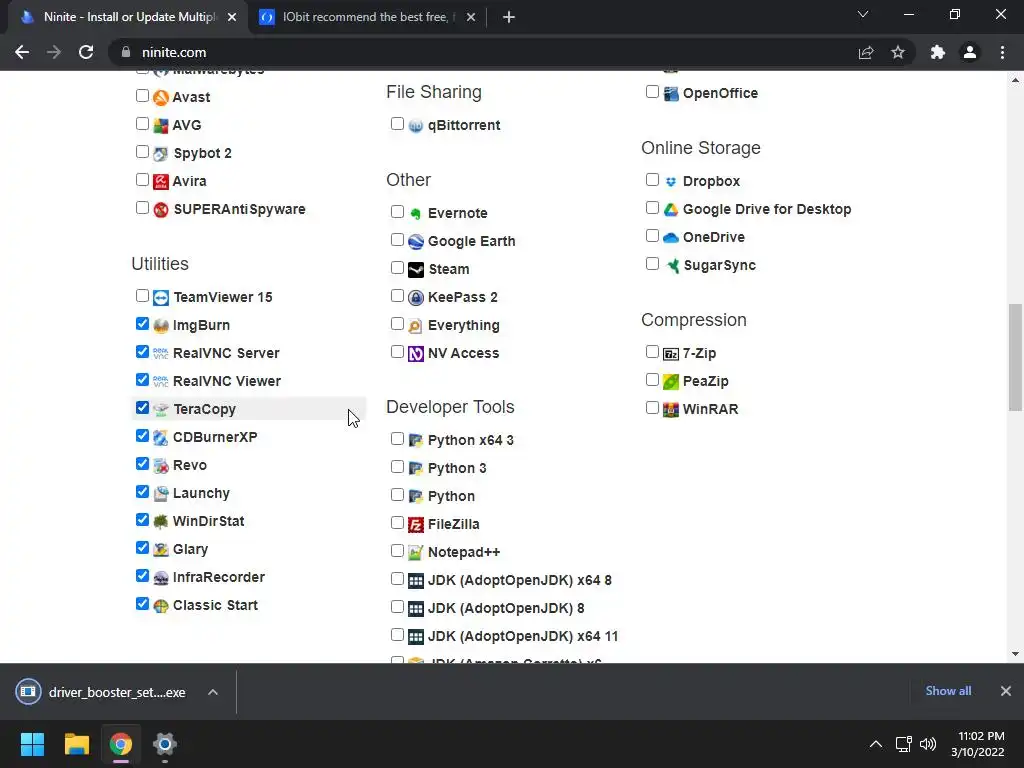
Task: Check the Python x64 3 checkbox
Action: (x=397, y=439)
